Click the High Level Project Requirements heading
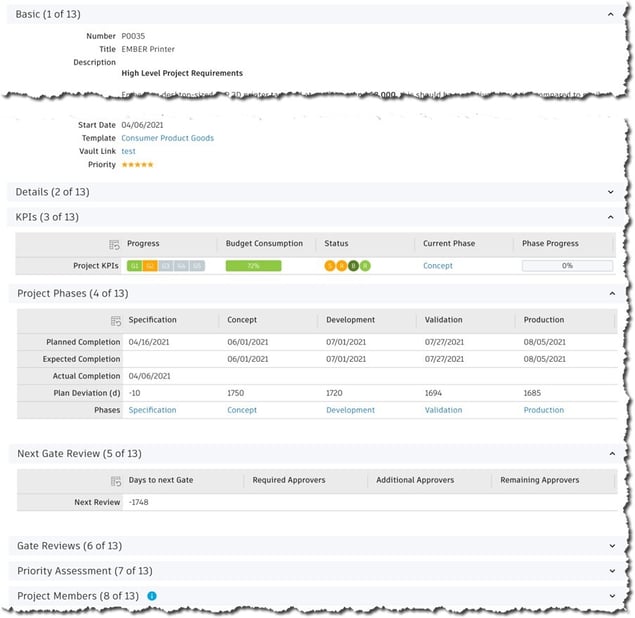635x618 pixels. (x=182, y=73)
